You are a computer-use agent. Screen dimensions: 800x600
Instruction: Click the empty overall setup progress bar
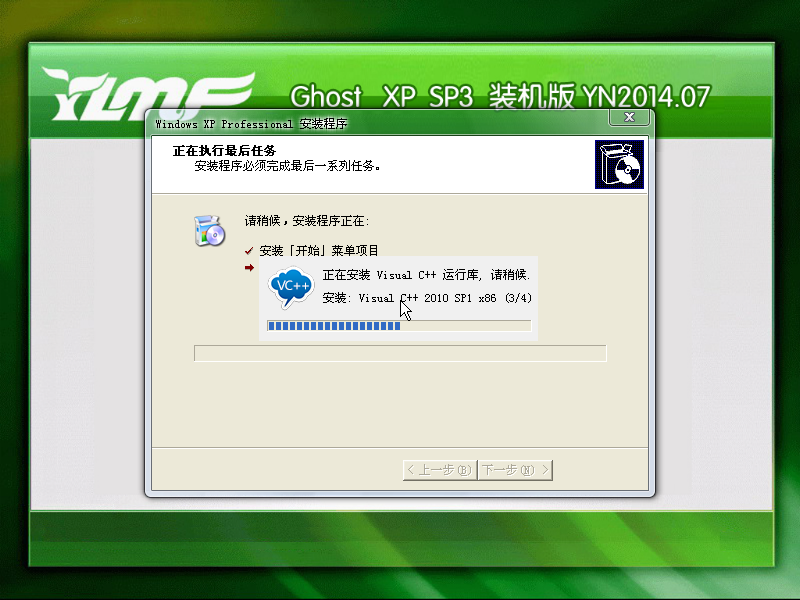(x=400, y=353)
